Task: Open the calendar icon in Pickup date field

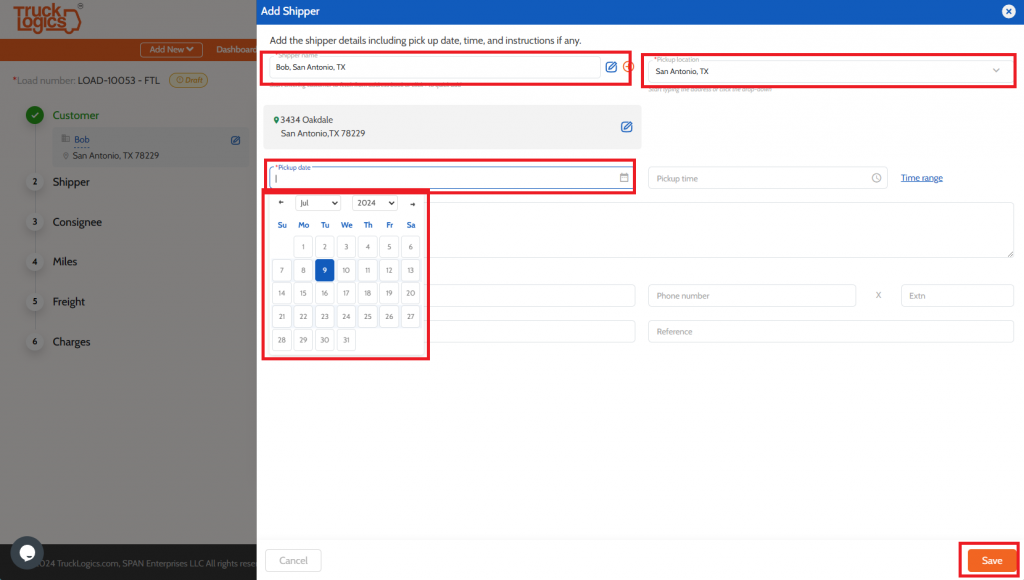Action: point(624,178)
